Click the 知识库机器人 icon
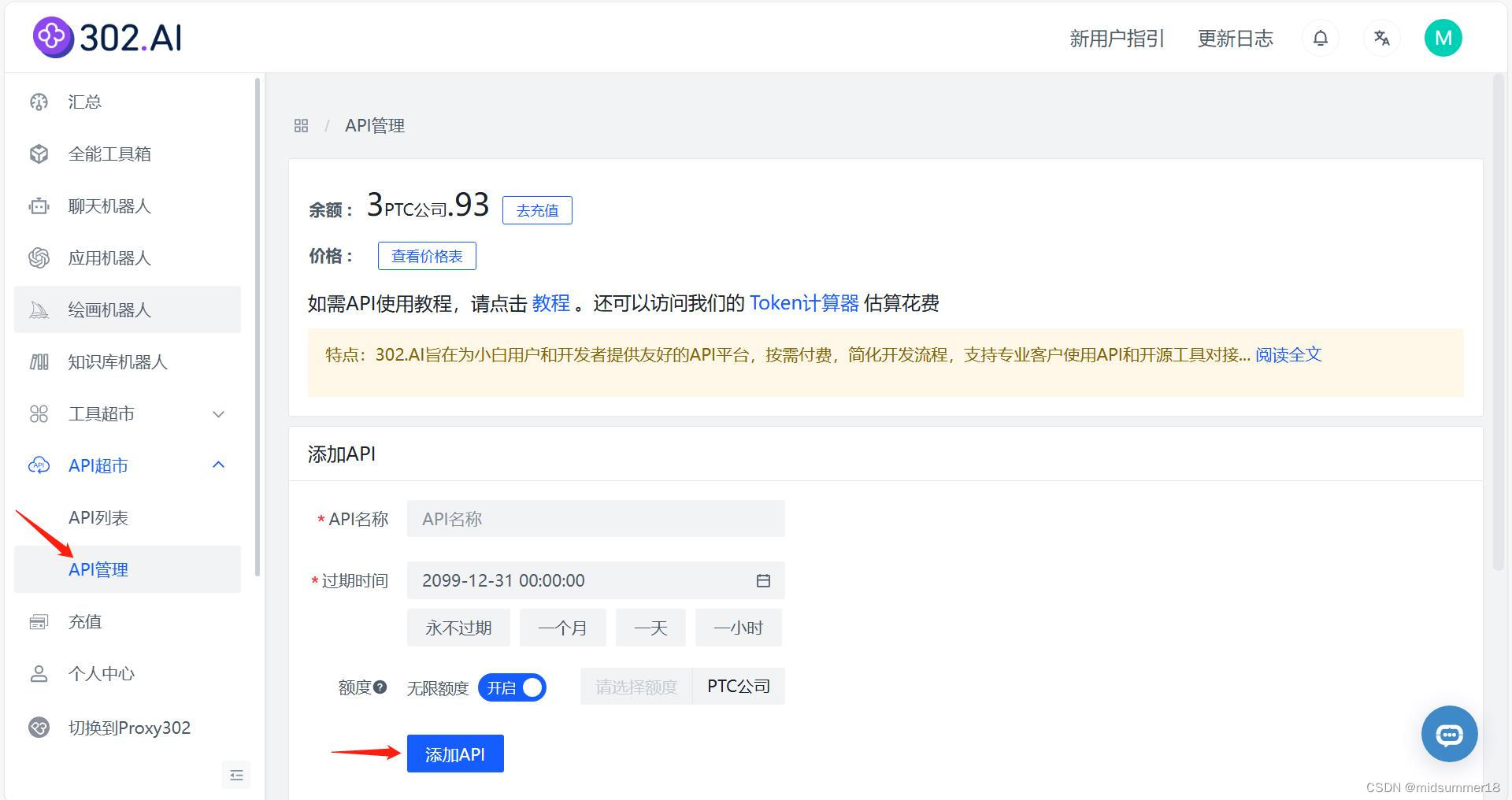The height and width of the screenshot is (800, 1512). pos(39,361)
